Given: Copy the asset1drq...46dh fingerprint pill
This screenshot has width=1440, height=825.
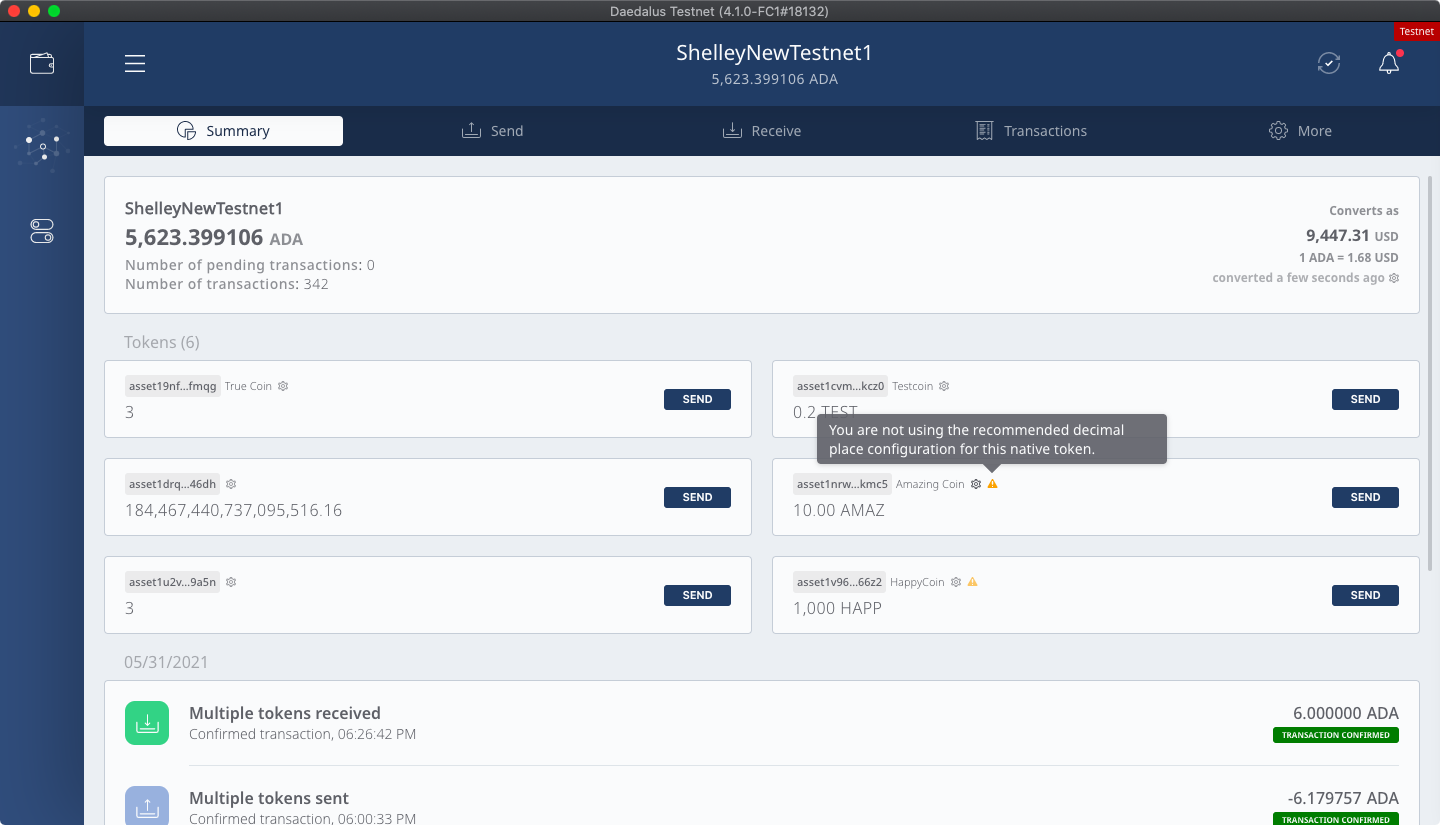Looking at the screenshot, I should pos(172,484).
